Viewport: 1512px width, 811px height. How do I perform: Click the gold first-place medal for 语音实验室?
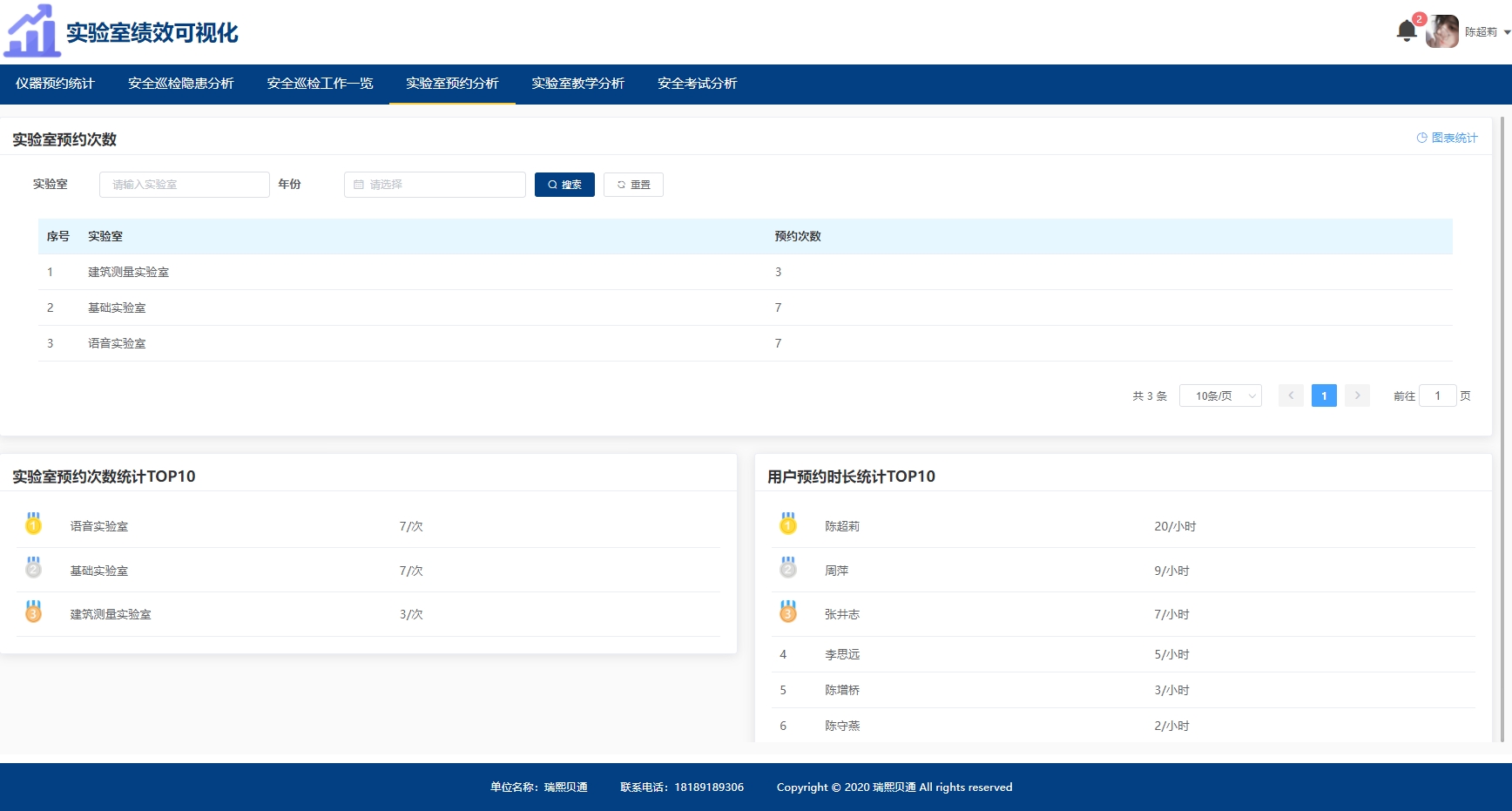click(33, 524)
